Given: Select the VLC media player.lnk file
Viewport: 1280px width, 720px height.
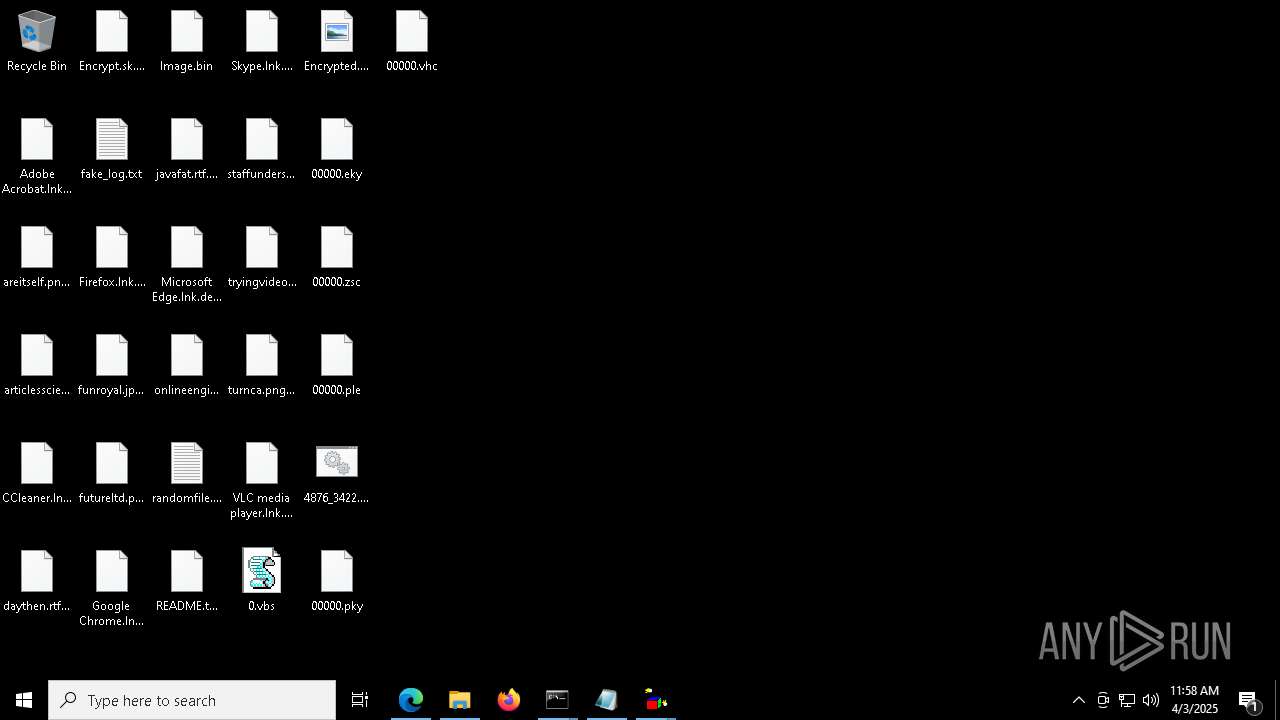Looking at the screenshot, I should pos(262,481).
